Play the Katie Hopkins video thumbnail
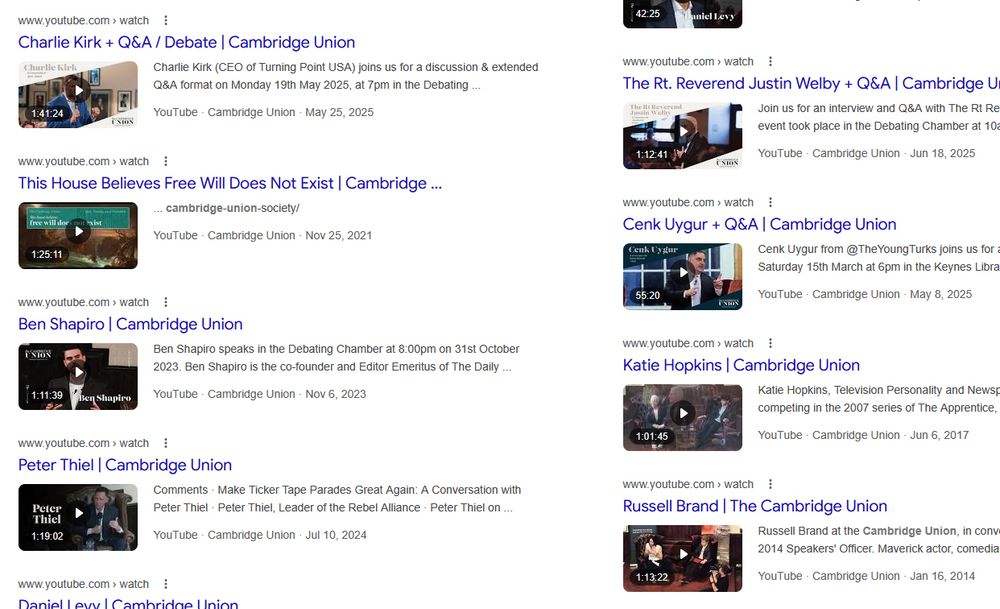The width and height of the screenshot is (1000, 609). coord(682,418)
